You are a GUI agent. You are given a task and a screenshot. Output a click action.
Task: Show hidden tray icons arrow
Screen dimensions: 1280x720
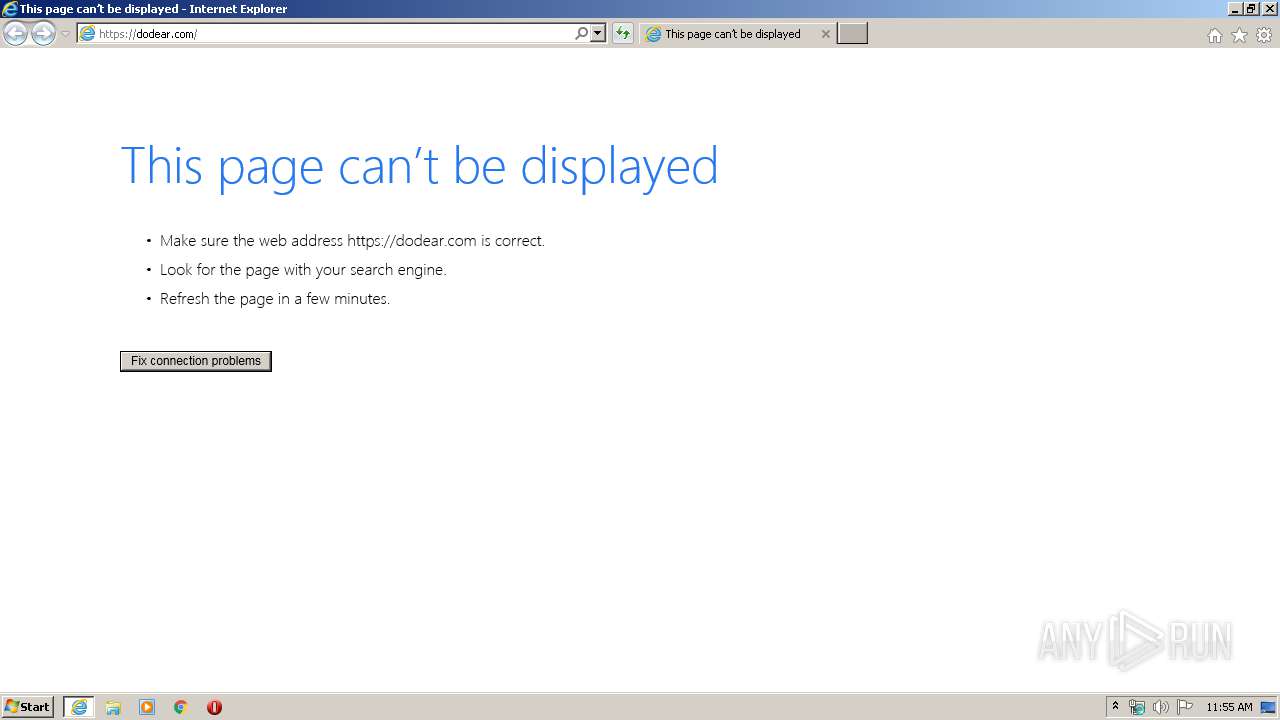click(x=1116, y=707)
